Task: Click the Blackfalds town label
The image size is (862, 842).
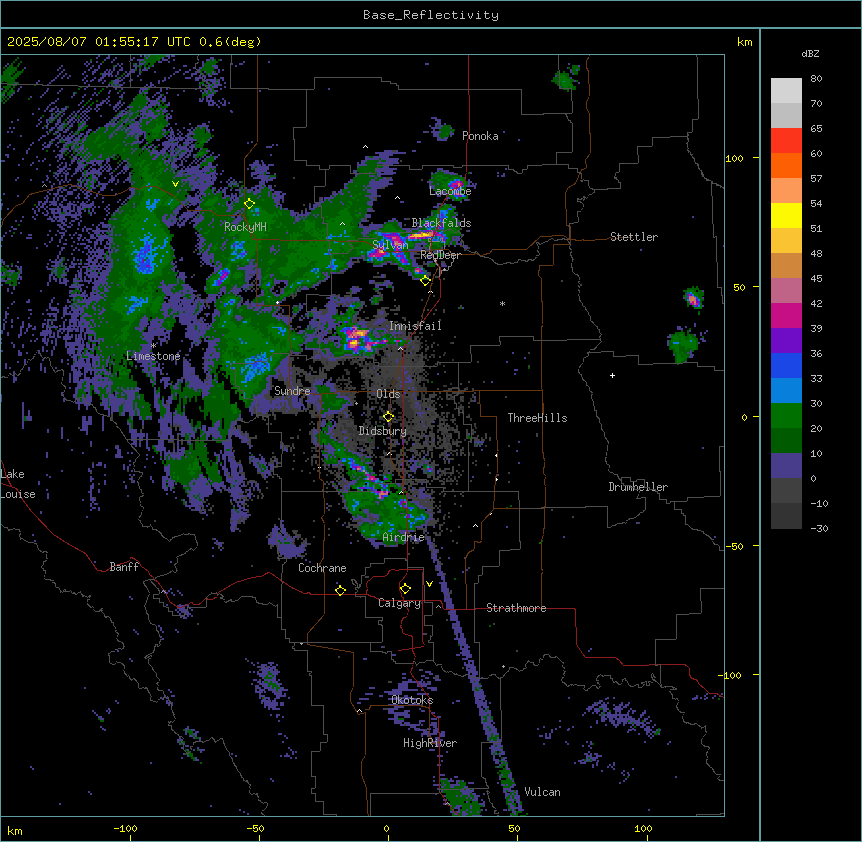Action: 441,223
